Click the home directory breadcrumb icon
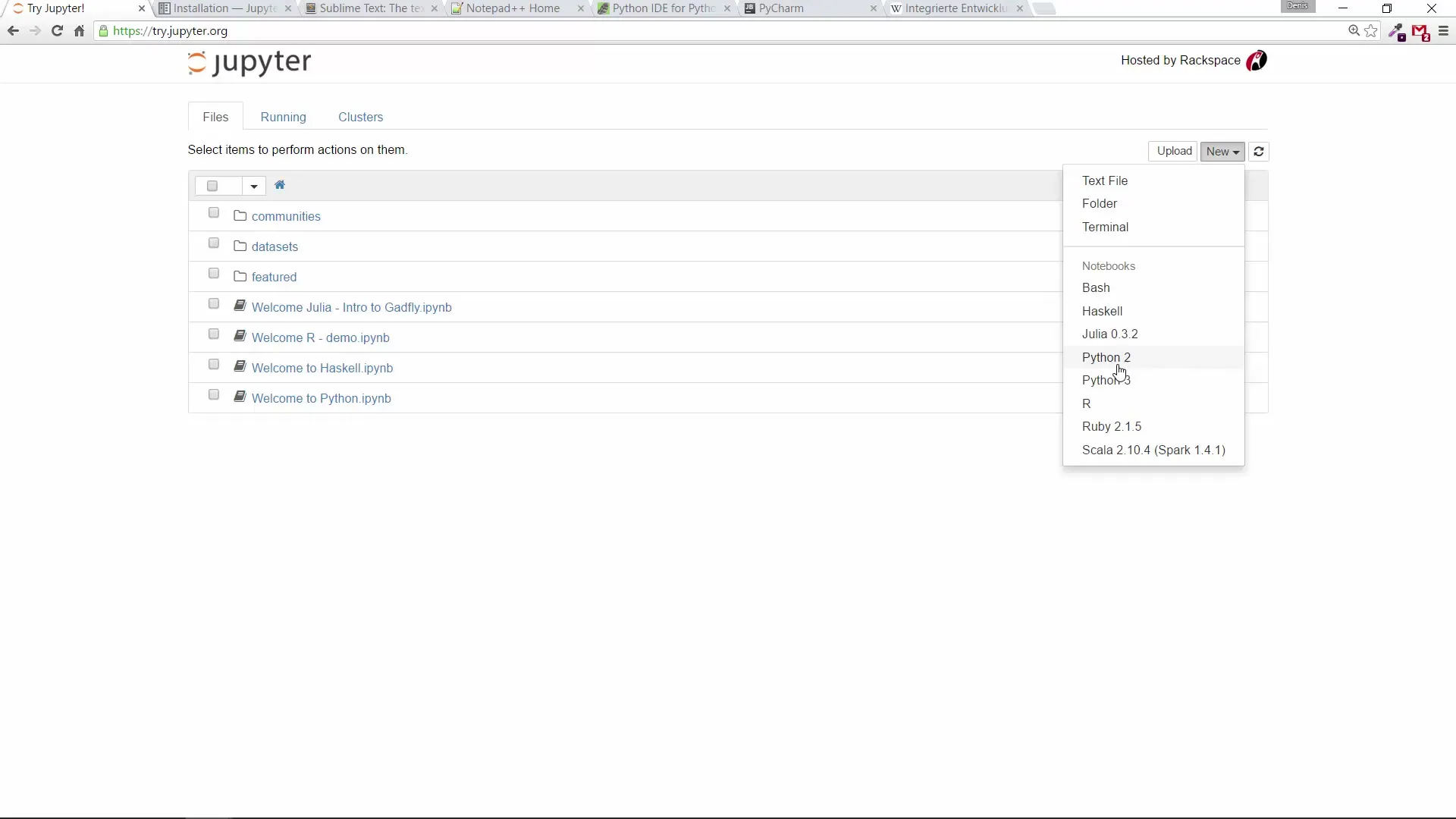 [280, 185]
